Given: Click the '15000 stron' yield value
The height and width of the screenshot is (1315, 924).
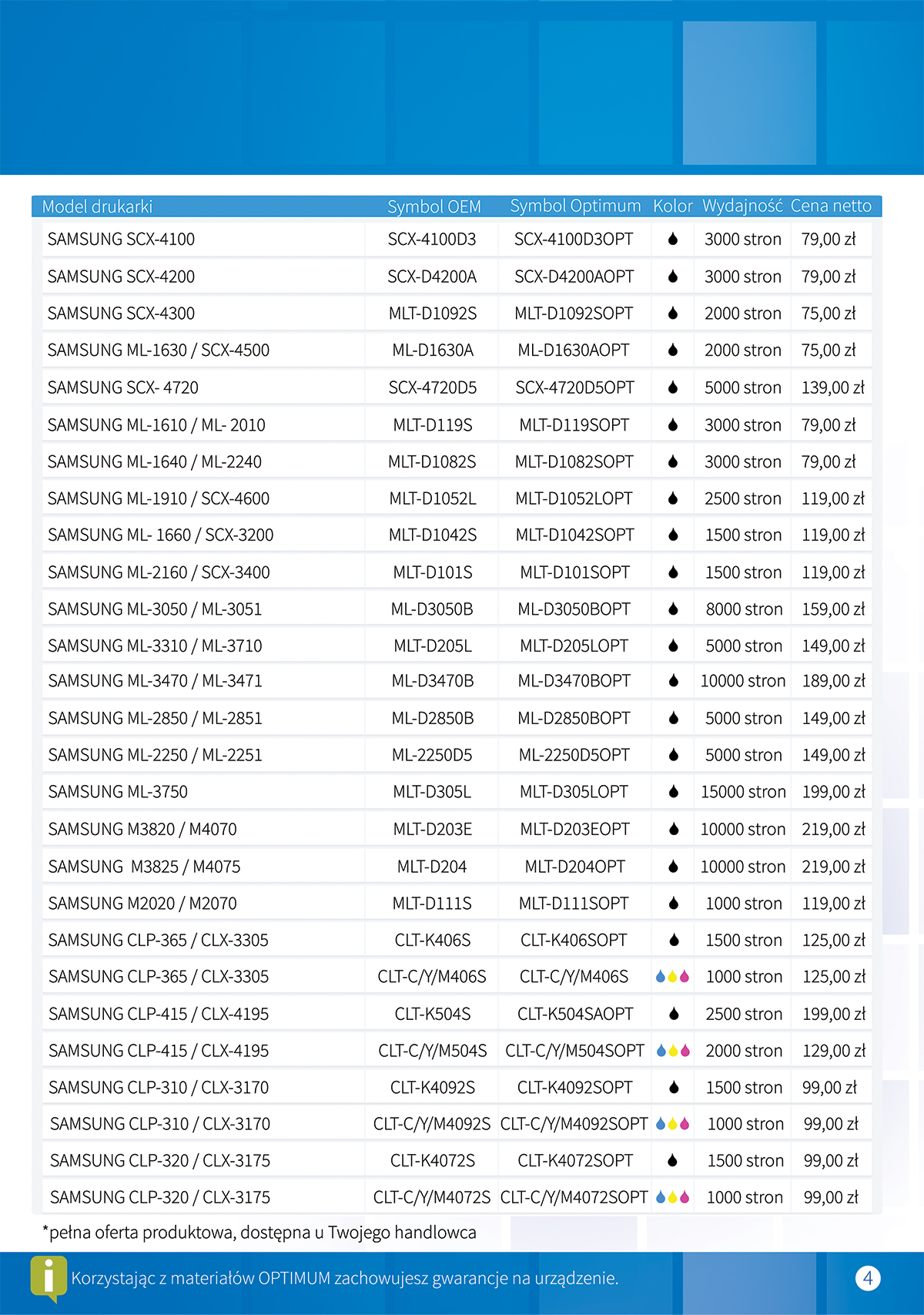Looking at the screenshot, I should 744,791.
